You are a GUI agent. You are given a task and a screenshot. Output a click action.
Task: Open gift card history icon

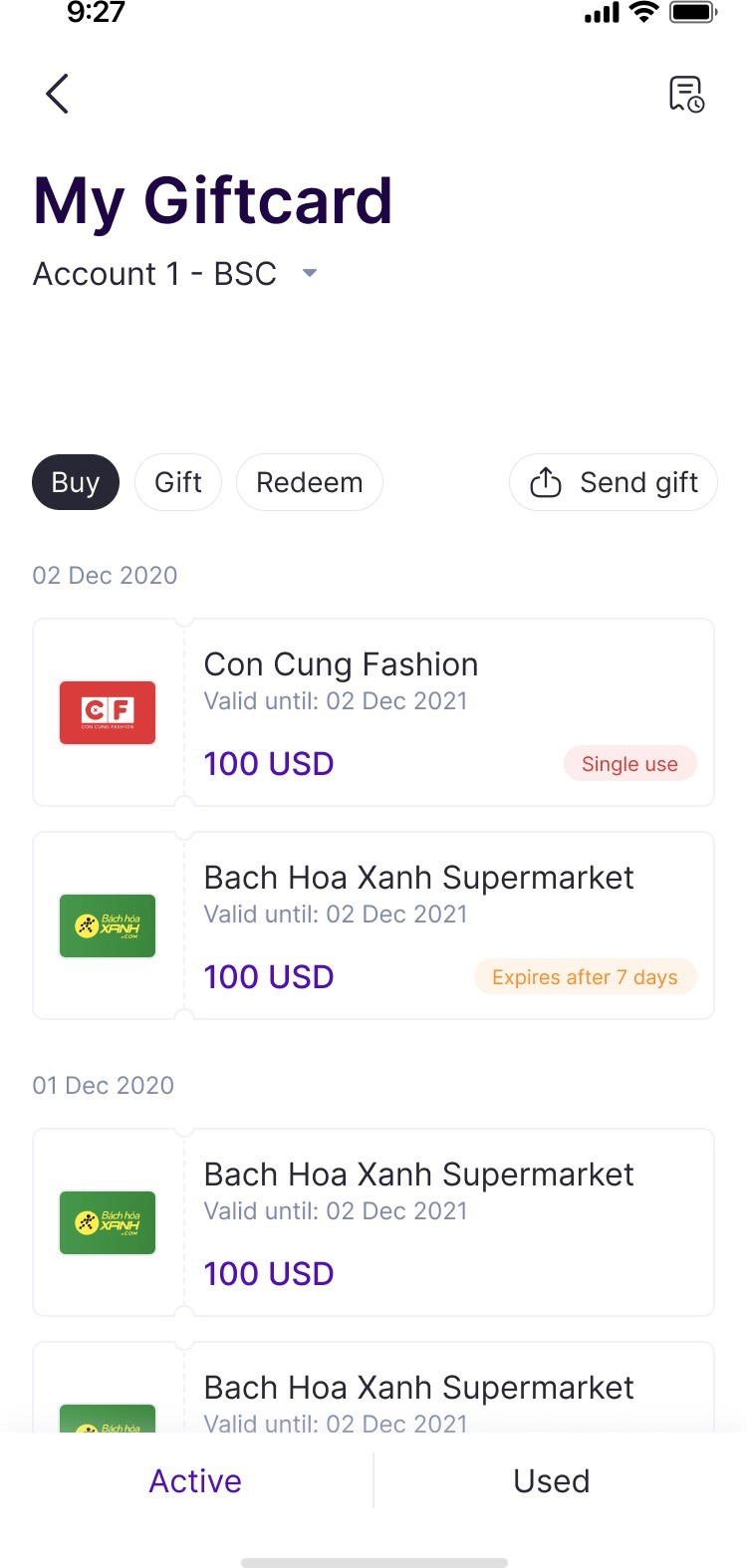click(x=686, y=95)
